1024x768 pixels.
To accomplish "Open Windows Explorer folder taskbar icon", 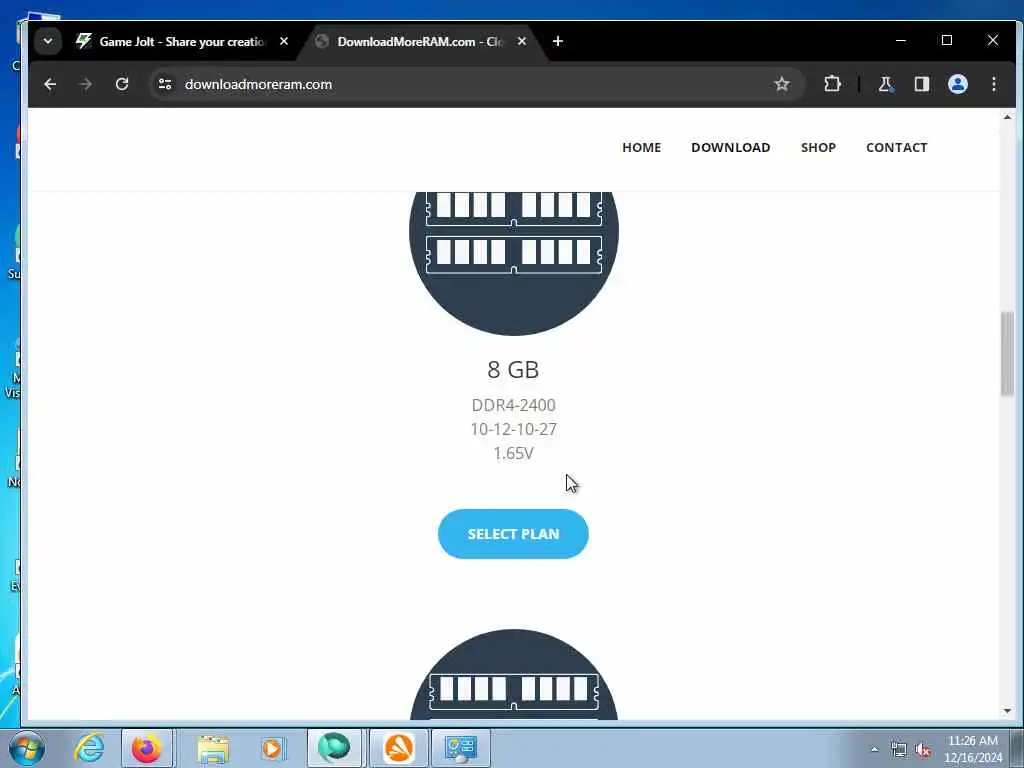I will [x=213, y=748].
